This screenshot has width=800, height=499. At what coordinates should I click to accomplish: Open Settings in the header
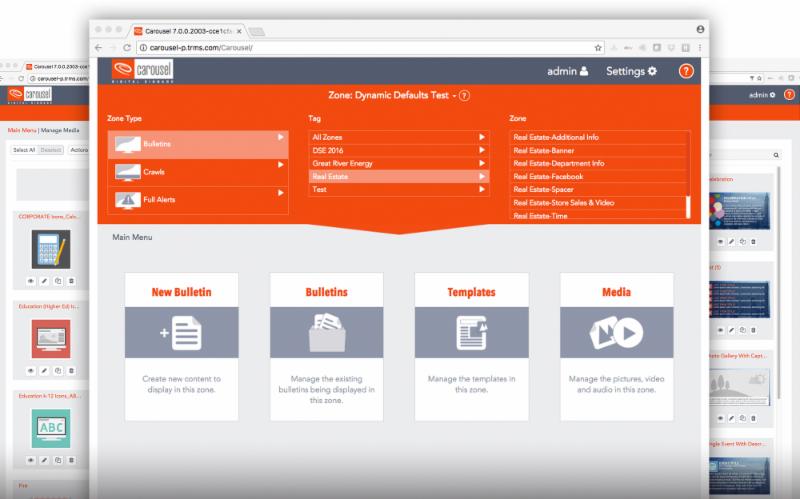point(631,71)
